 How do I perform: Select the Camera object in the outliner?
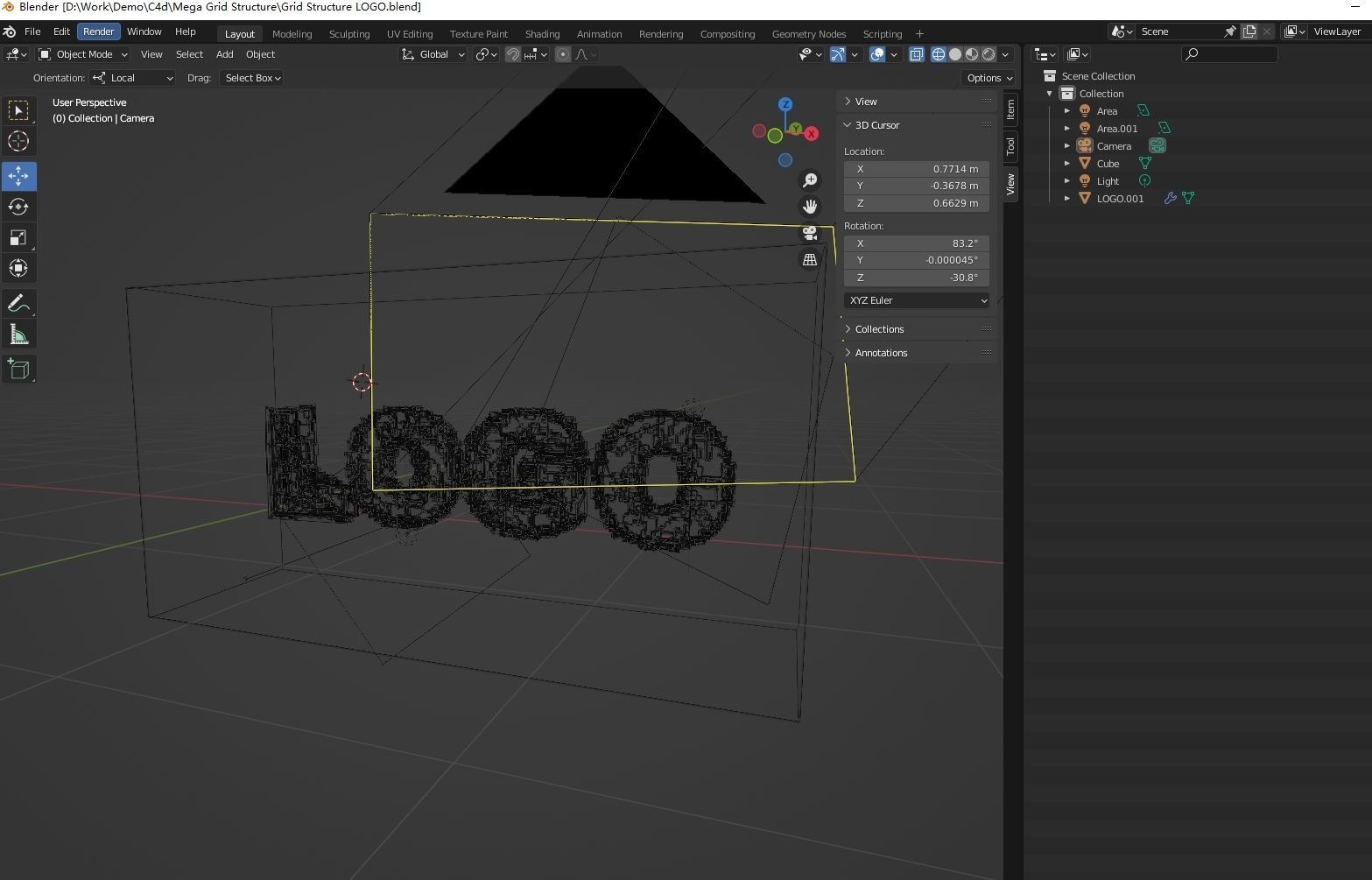click(x=1114, y=145)
